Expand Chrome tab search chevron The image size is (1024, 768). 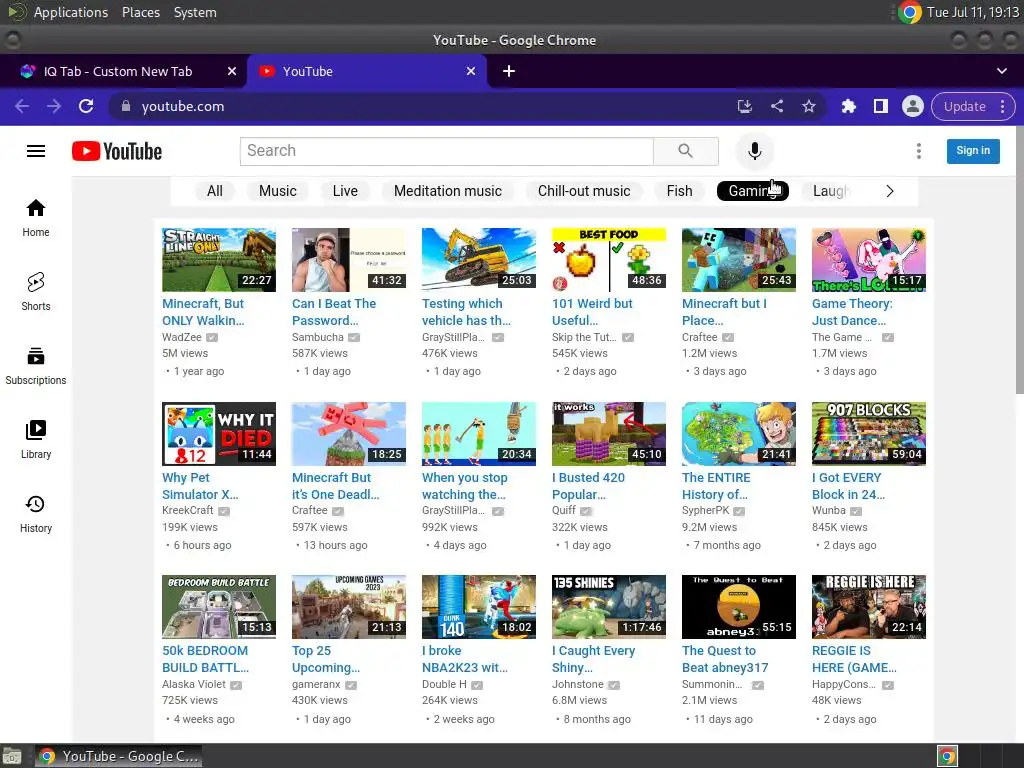pyautogui.click(x=1001, y=71)
